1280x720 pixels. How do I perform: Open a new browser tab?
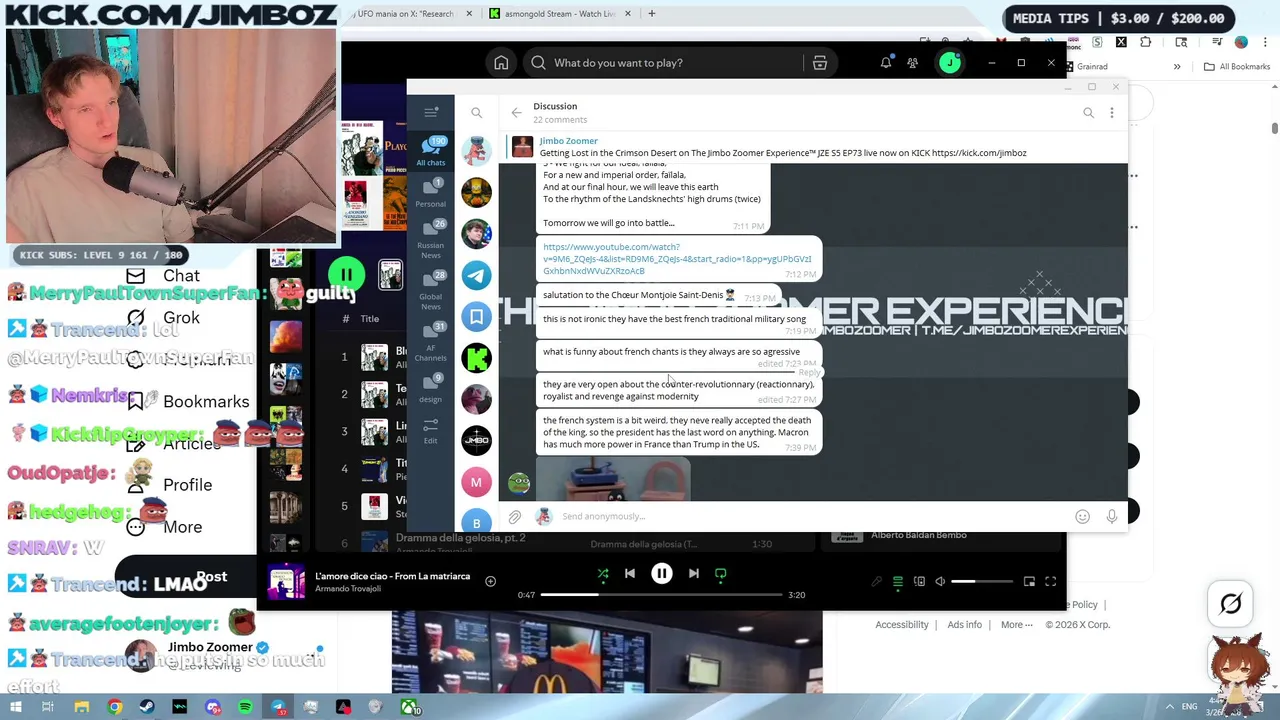[651, 14]
